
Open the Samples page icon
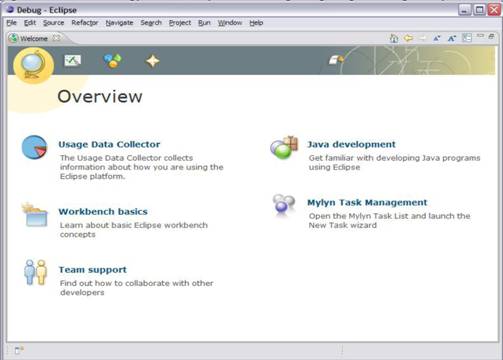(113, 61)
